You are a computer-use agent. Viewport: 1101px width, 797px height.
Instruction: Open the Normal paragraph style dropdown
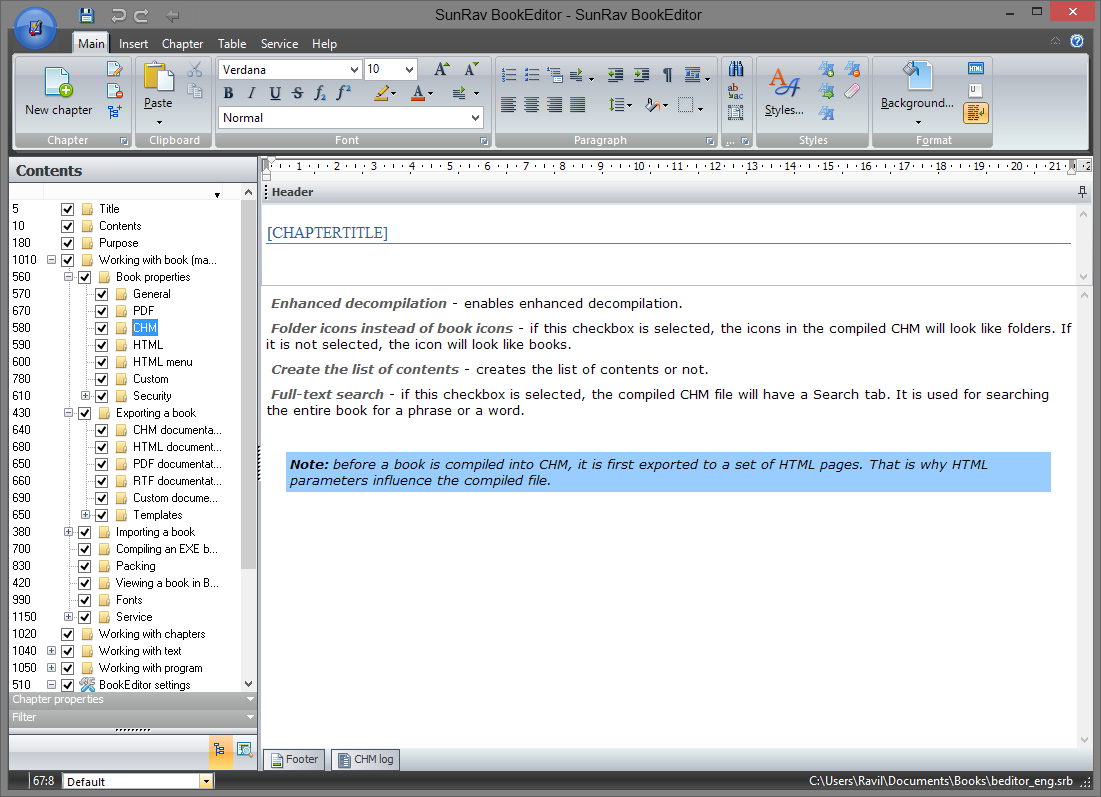[x=475, y=118]
